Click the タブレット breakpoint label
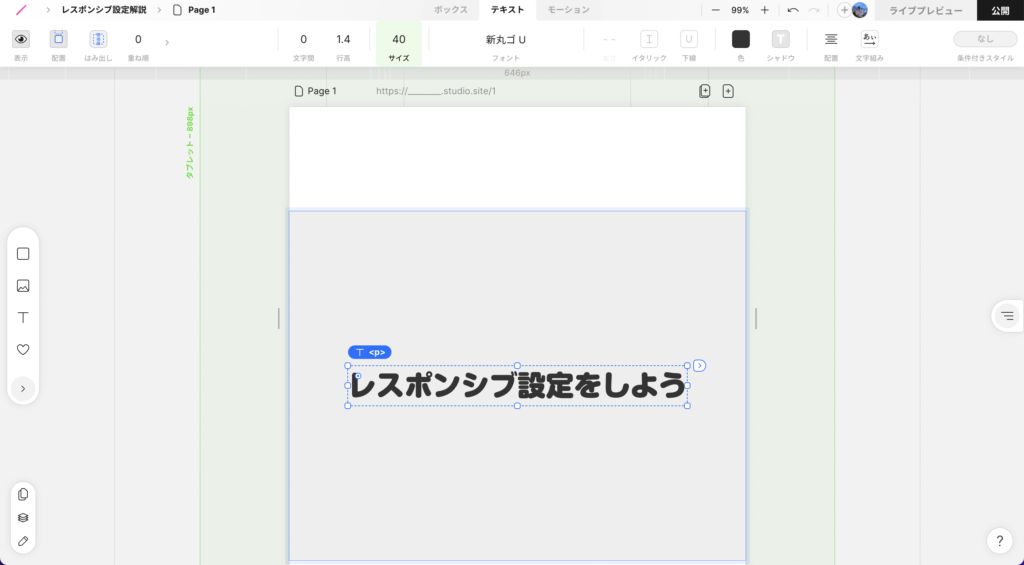The width and height of the screenshot is (1024, 565). pyautogui.click(x=190, y=142)
